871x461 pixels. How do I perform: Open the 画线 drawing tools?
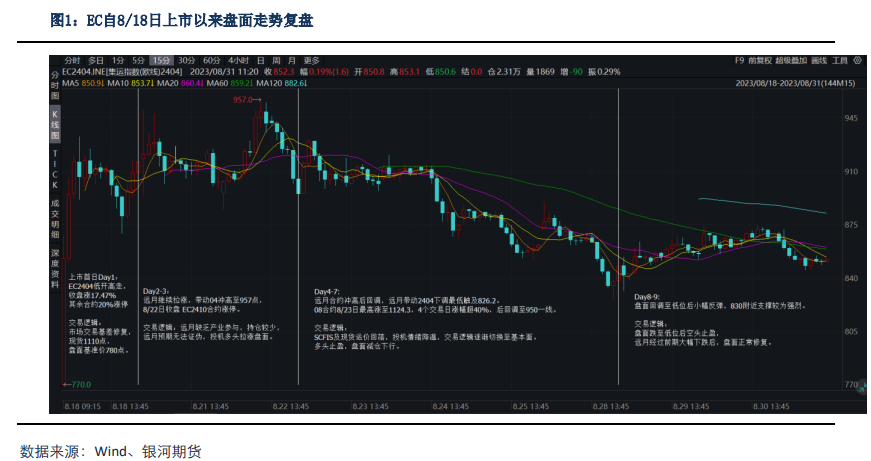coord(819,61)
